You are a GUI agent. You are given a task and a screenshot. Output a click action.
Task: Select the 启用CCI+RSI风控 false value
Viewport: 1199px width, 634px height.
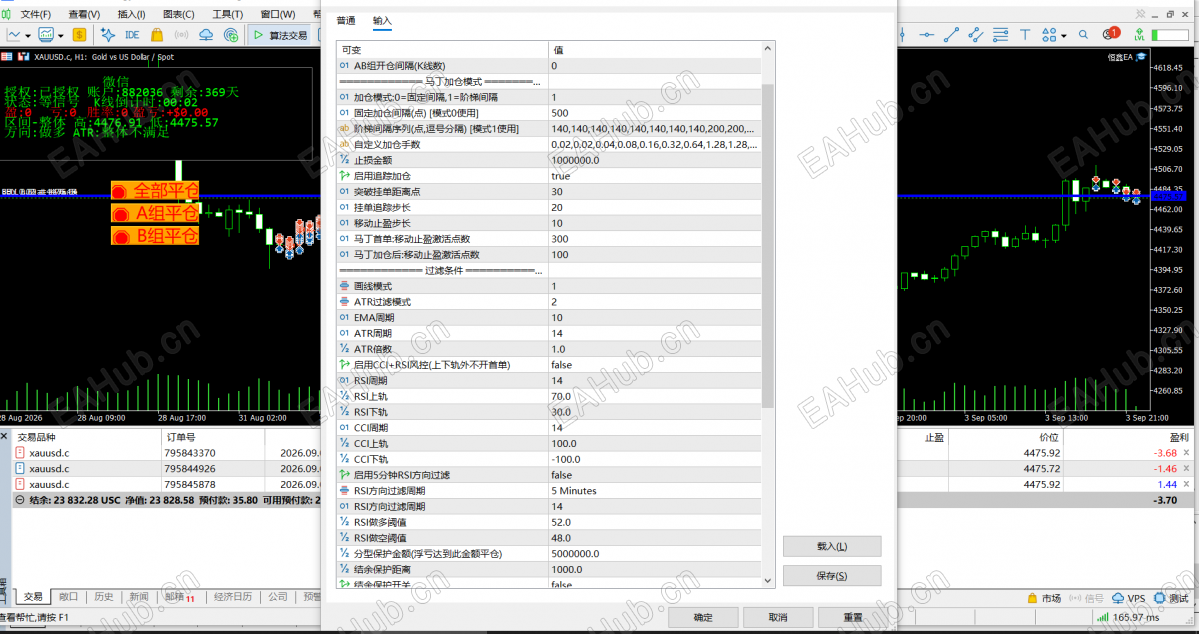point(655,365)
